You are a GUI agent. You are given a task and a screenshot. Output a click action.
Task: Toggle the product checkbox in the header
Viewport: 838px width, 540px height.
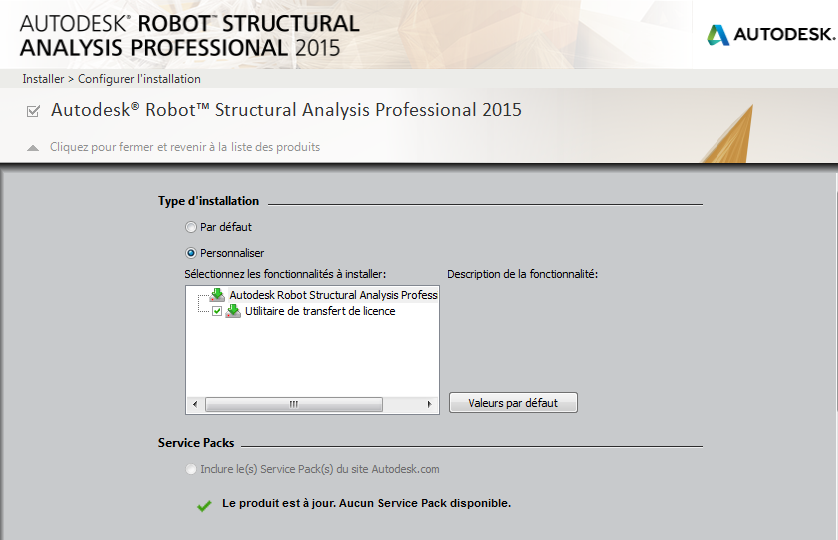33,111
